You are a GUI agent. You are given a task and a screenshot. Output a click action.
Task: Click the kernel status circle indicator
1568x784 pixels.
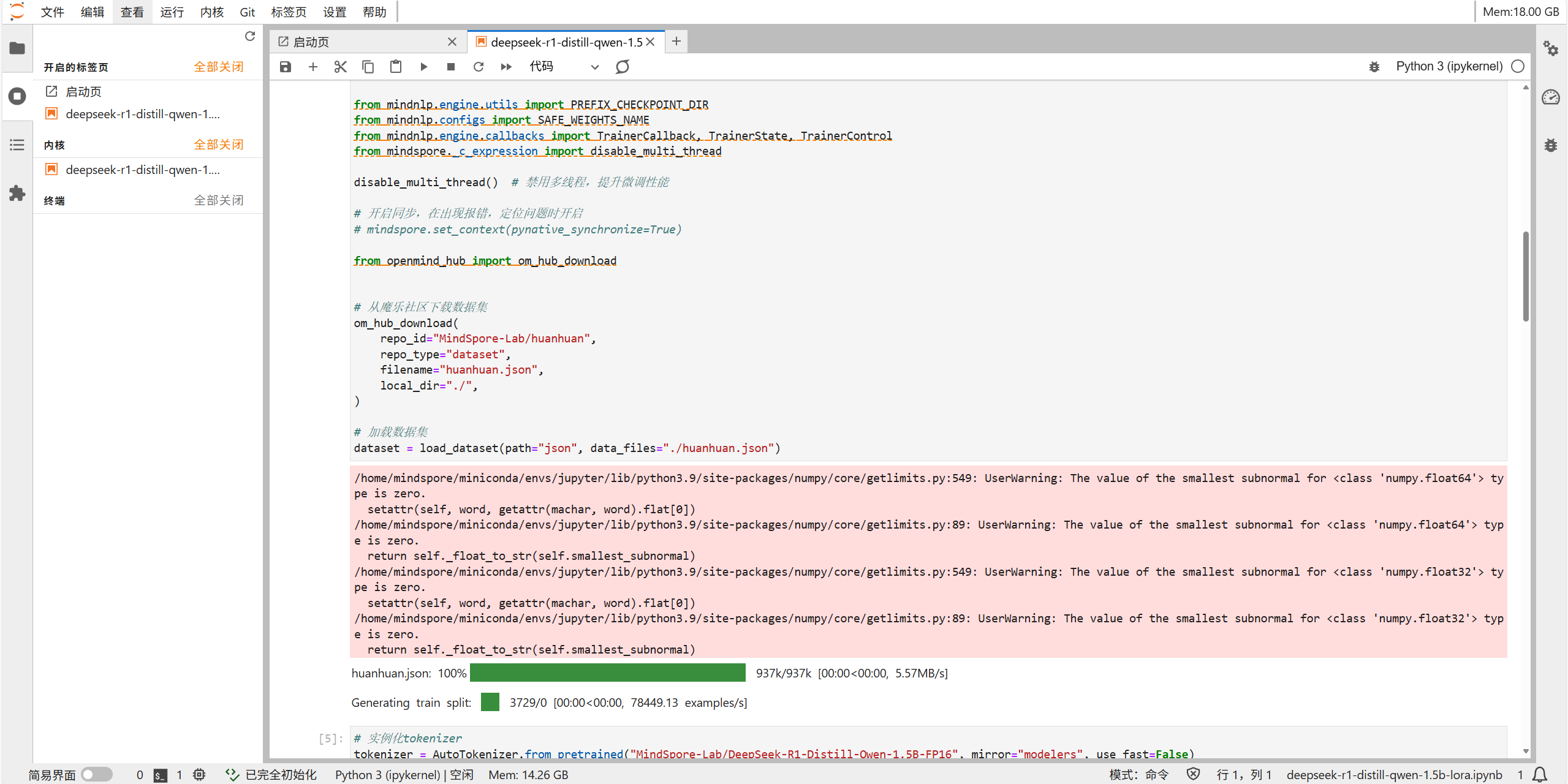(1517, 67)
